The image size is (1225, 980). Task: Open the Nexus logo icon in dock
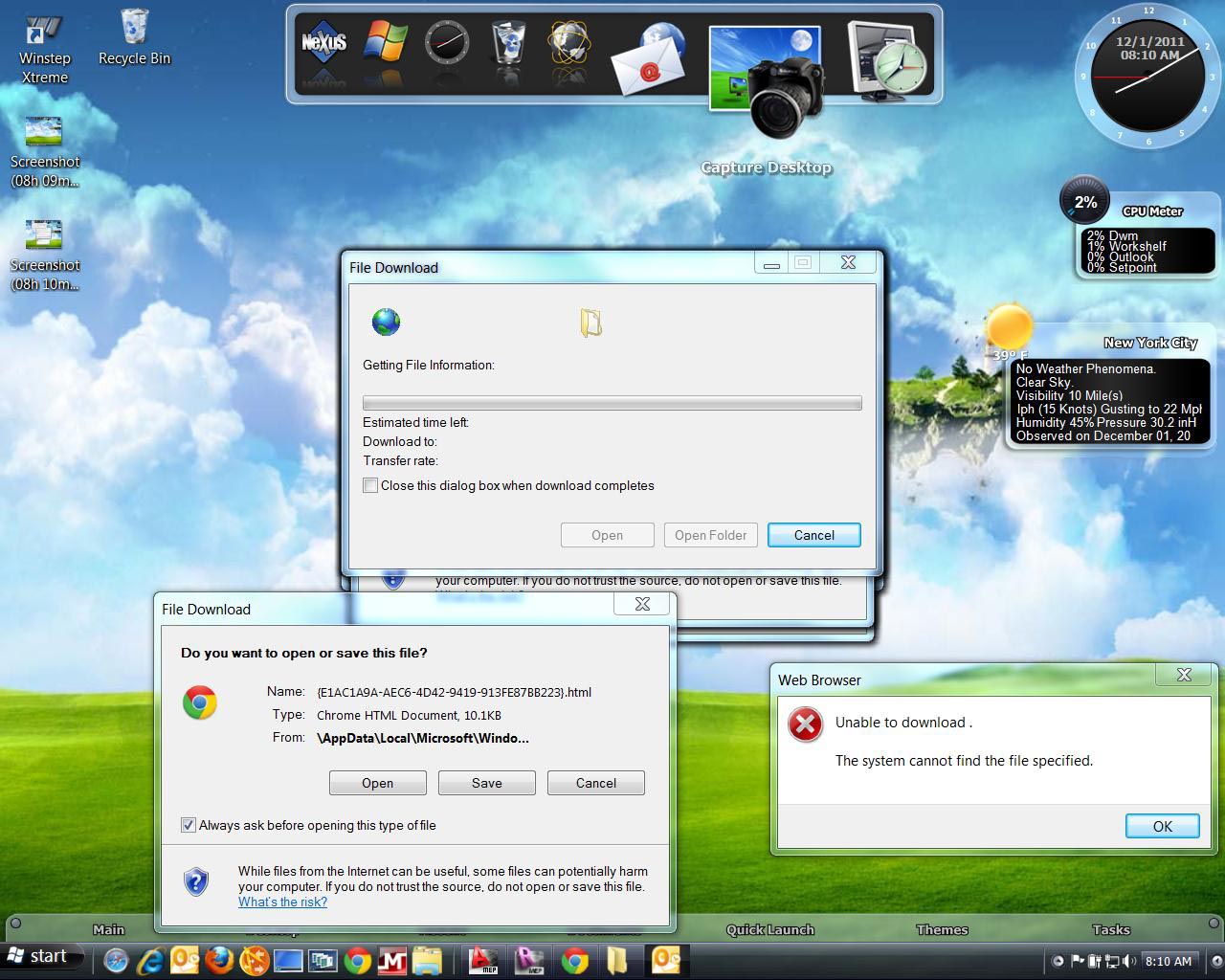[x=323, y=46]
